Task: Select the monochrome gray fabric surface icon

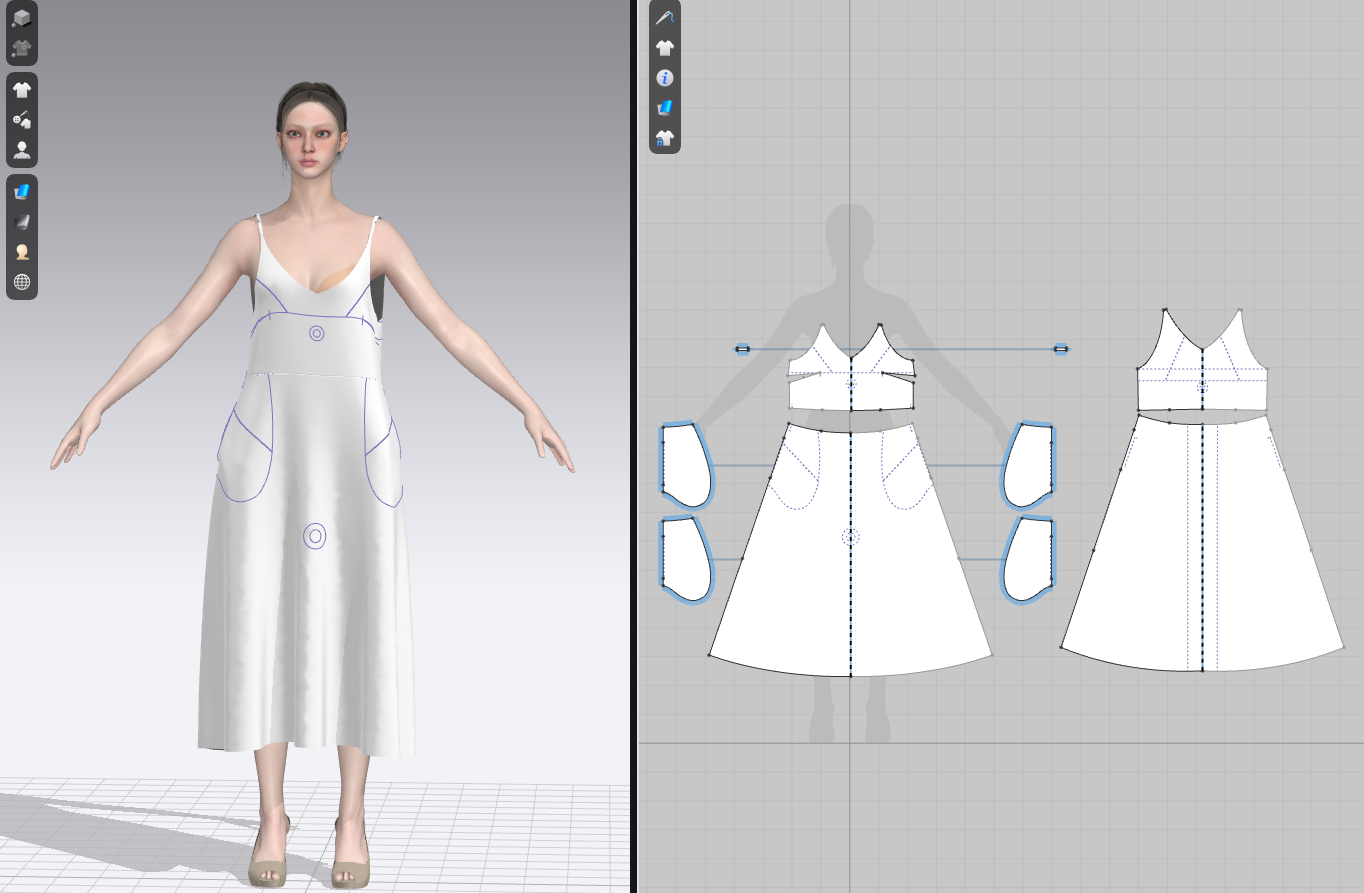Action: pyautogui.click(x=21, y=222)
